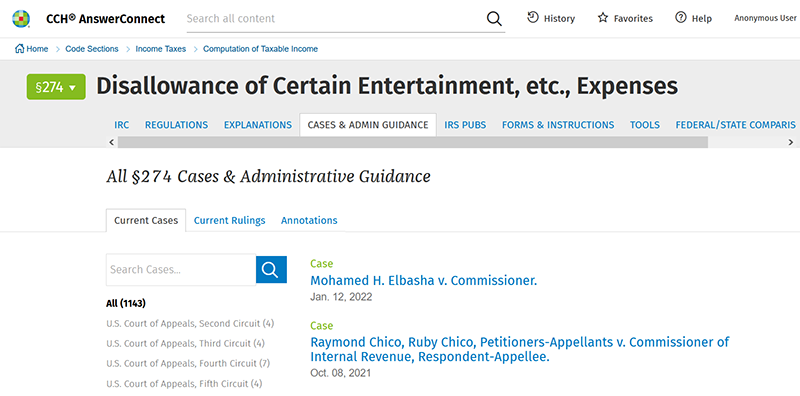
Task: Click the horizontal tab scrollbar thumb
Action: click(x=412, y=142)
